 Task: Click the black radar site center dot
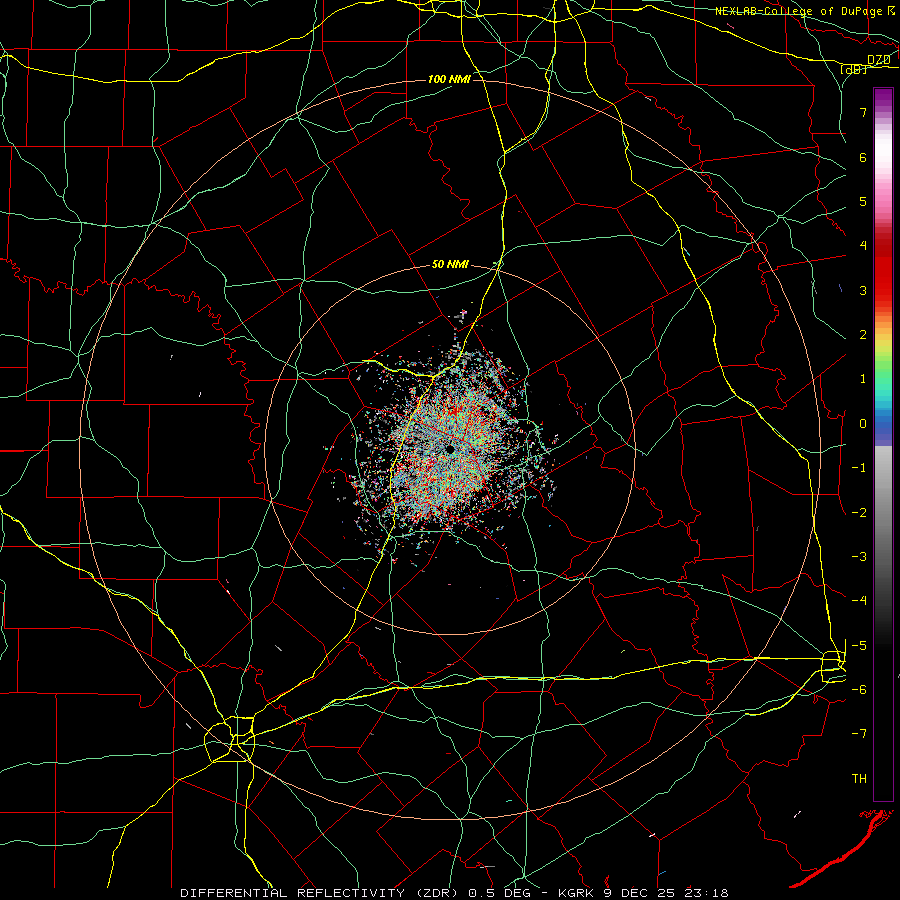pyautogui.click(x=450, y=449)
